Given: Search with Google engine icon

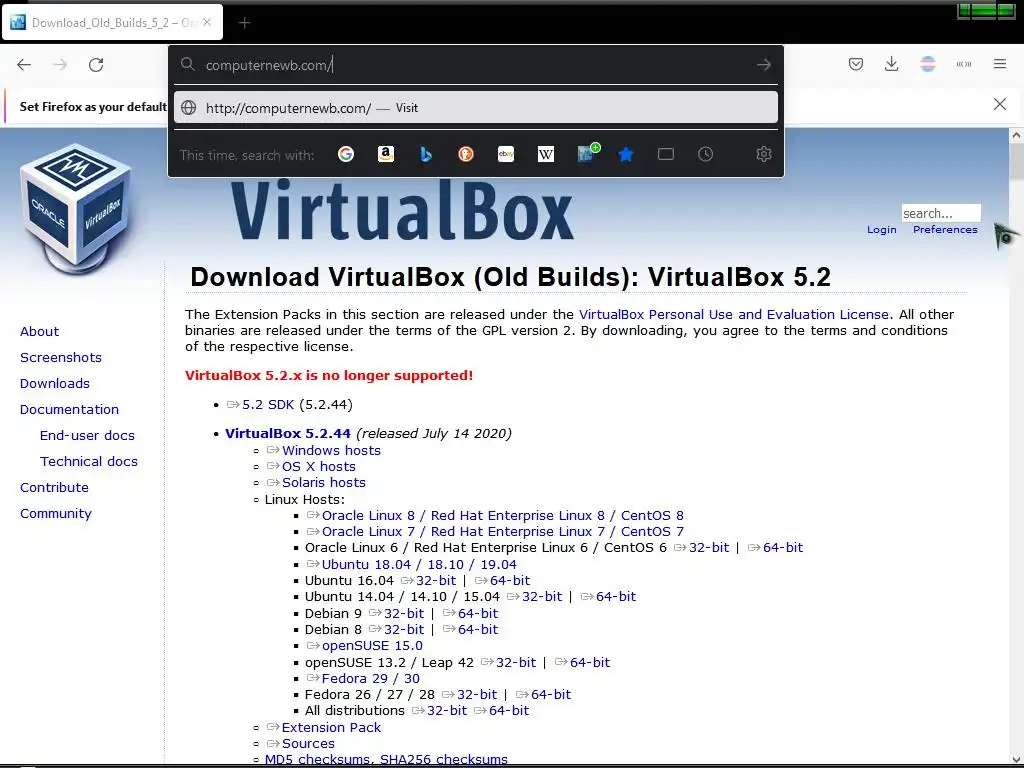Looking at the screenshot, I should pos(346,154).
